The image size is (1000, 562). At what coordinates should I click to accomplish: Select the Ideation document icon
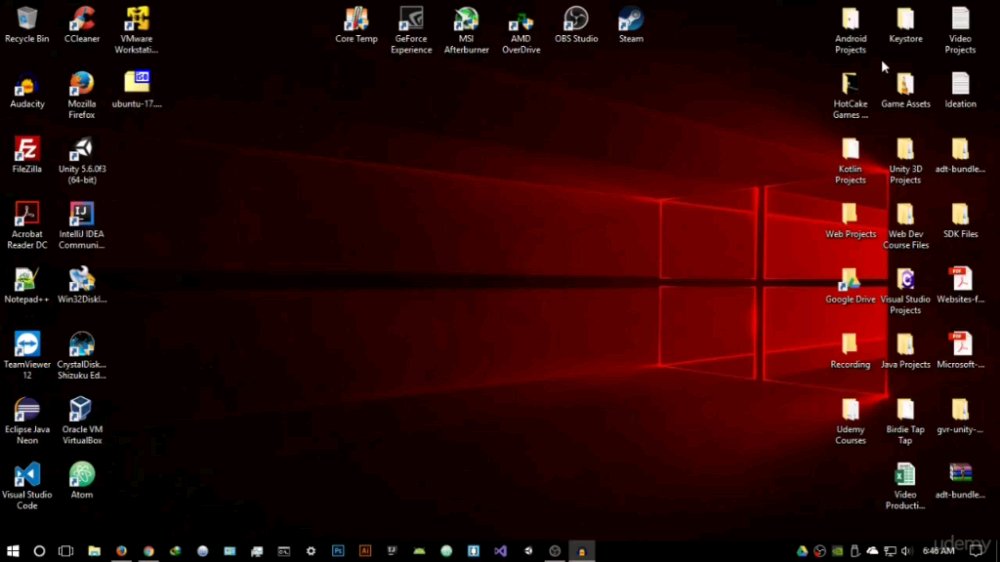(960, 89)
